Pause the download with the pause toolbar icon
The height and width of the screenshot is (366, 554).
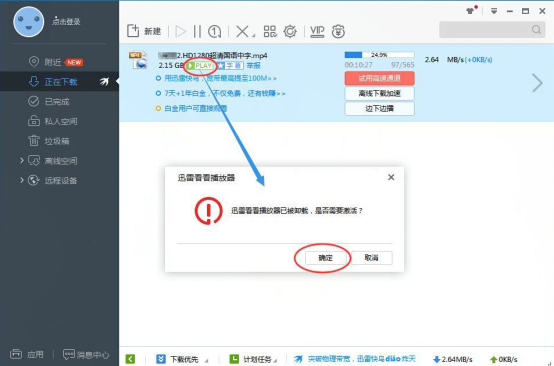197,31
